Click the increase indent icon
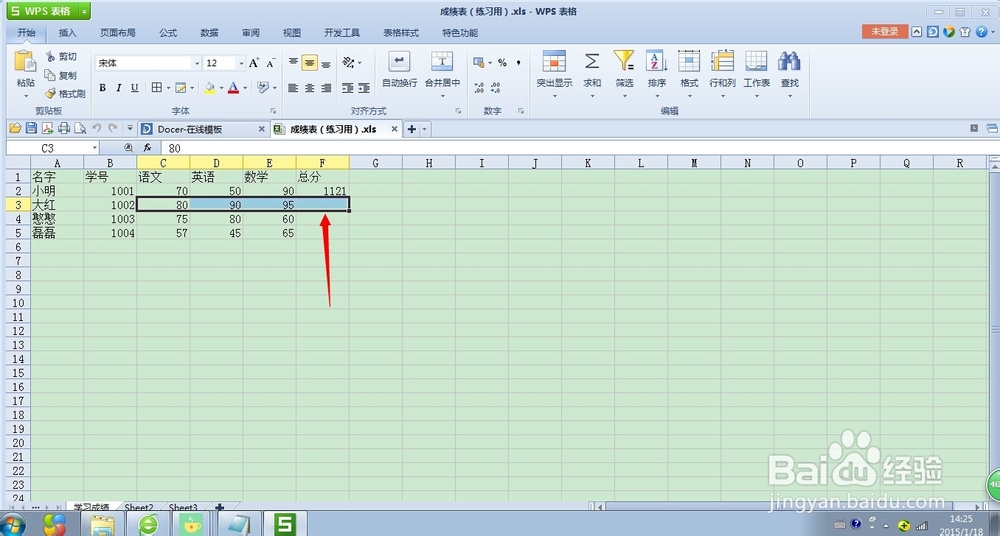Screen dimensions: 1000x536 pyautogui.click(x=364, y=88)
